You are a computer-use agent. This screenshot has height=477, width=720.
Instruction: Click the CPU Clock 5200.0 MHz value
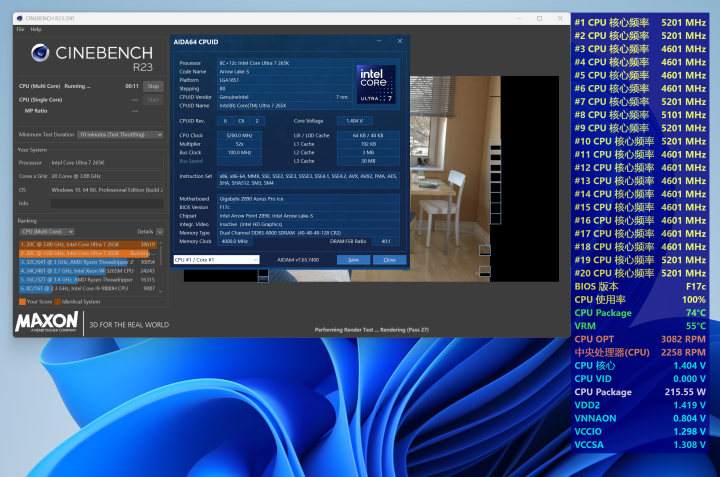coord(239,135)
